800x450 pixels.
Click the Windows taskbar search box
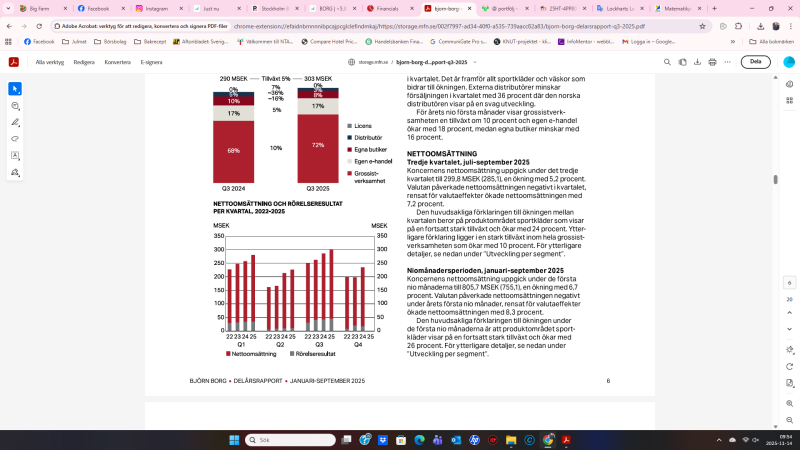tap(290, 440)
